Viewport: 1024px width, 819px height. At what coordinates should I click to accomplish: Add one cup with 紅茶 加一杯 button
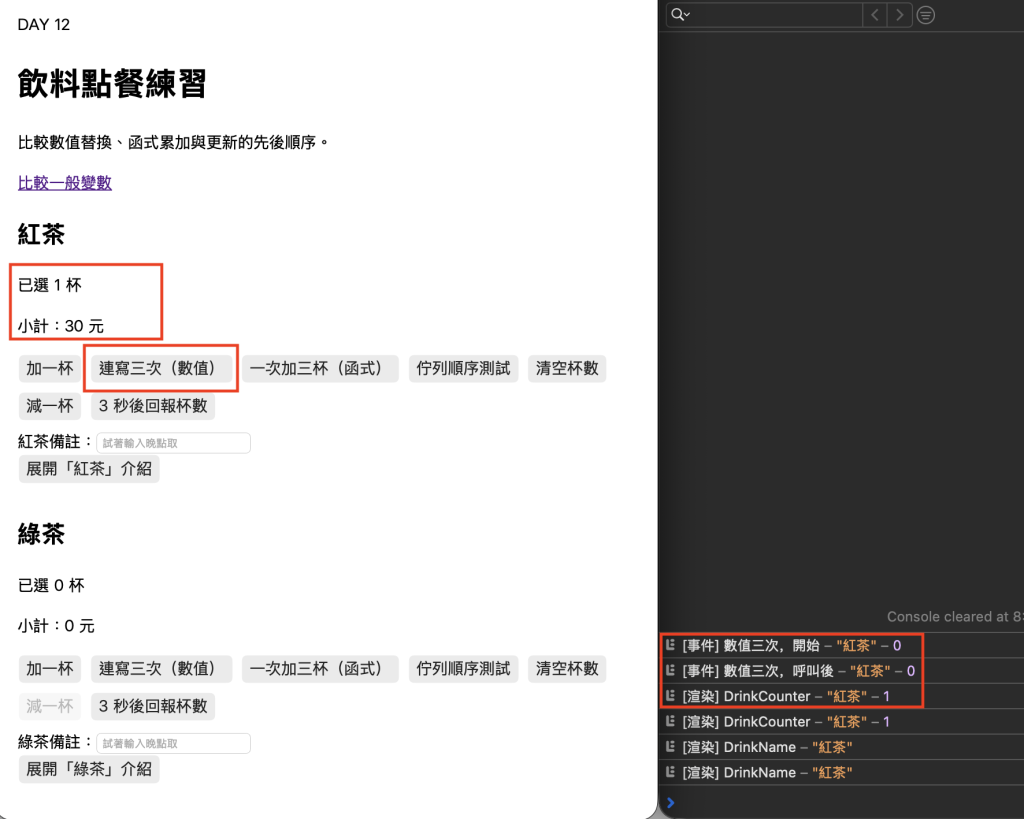pos(50,368)
